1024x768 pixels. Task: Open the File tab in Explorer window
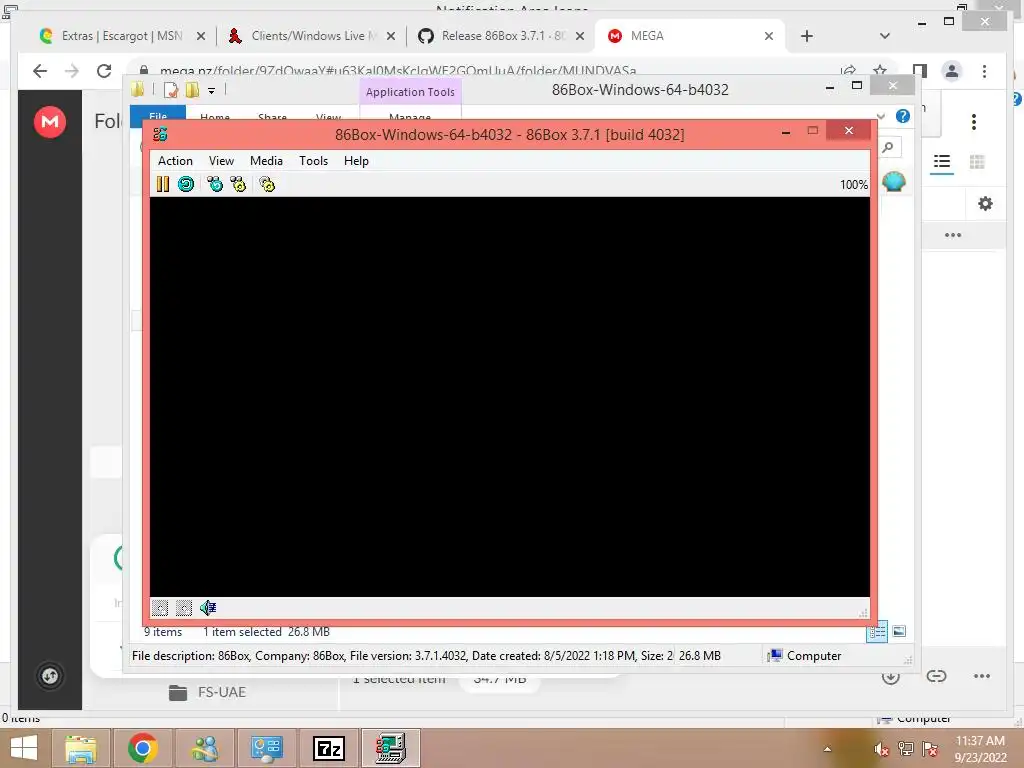(x=158, y=116)
